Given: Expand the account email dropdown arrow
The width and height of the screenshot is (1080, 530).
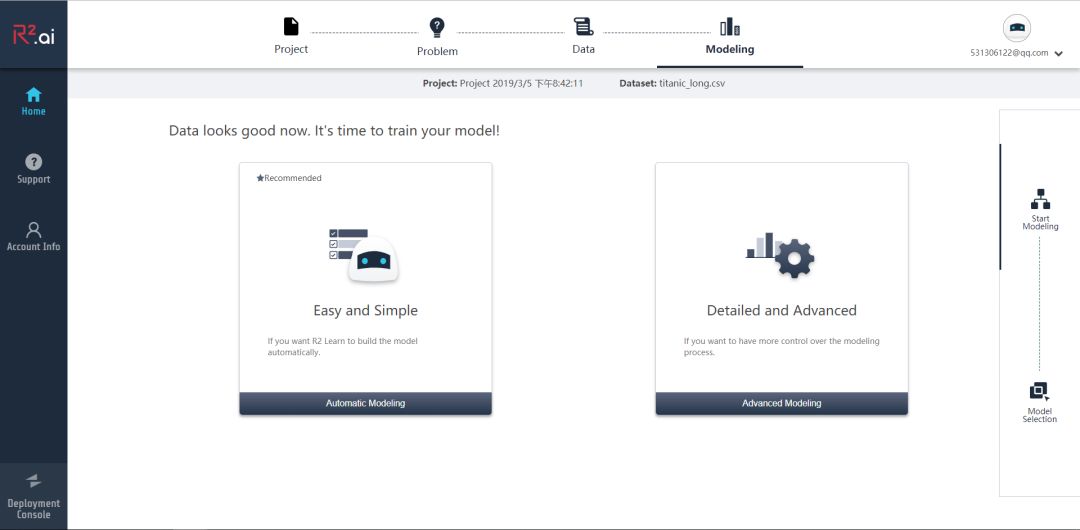Looking at the screenshot, I should click(1059, 54).
